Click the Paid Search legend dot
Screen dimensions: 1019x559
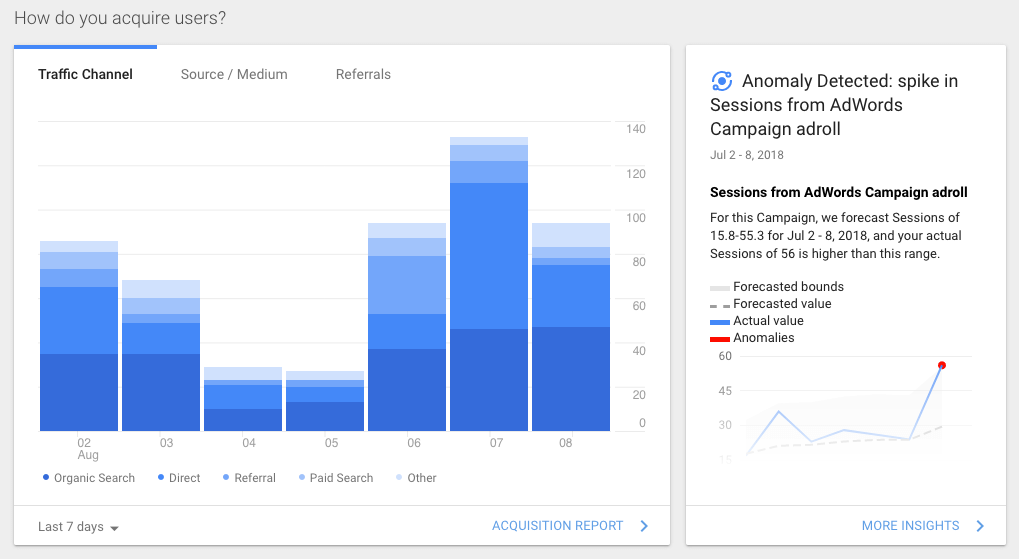tap(302, 477)
